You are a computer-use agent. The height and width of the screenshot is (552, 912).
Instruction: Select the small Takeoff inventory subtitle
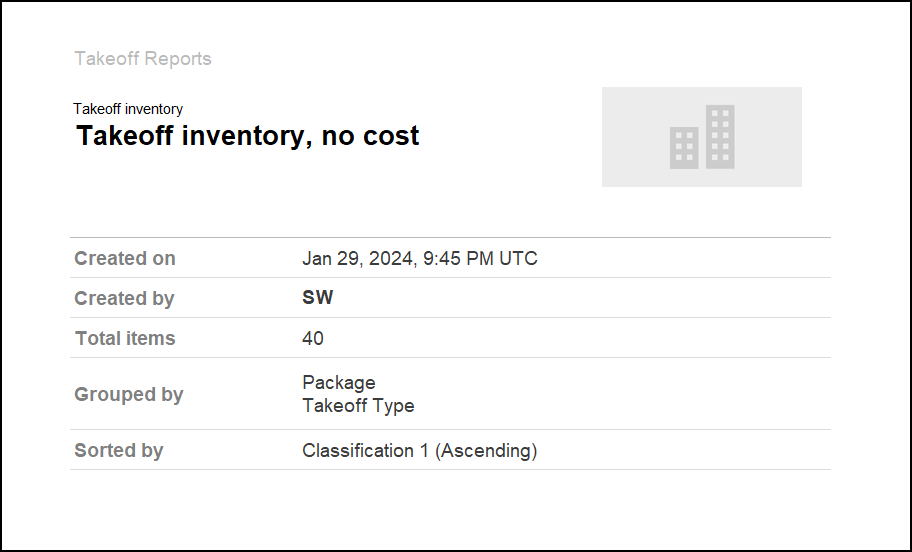click(x=128, y=109)
